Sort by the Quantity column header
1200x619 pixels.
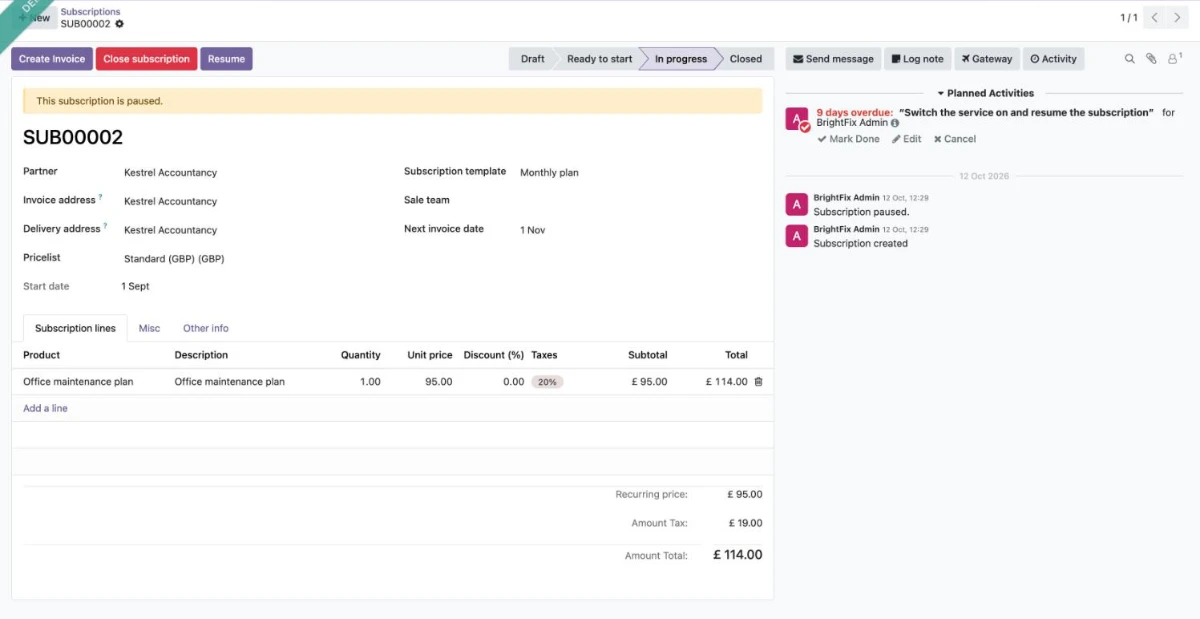(x=360, y=355)
